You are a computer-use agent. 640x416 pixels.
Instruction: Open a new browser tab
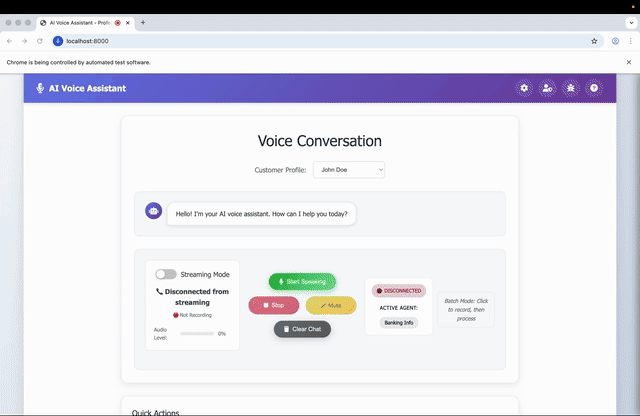[x=143, y=21]
